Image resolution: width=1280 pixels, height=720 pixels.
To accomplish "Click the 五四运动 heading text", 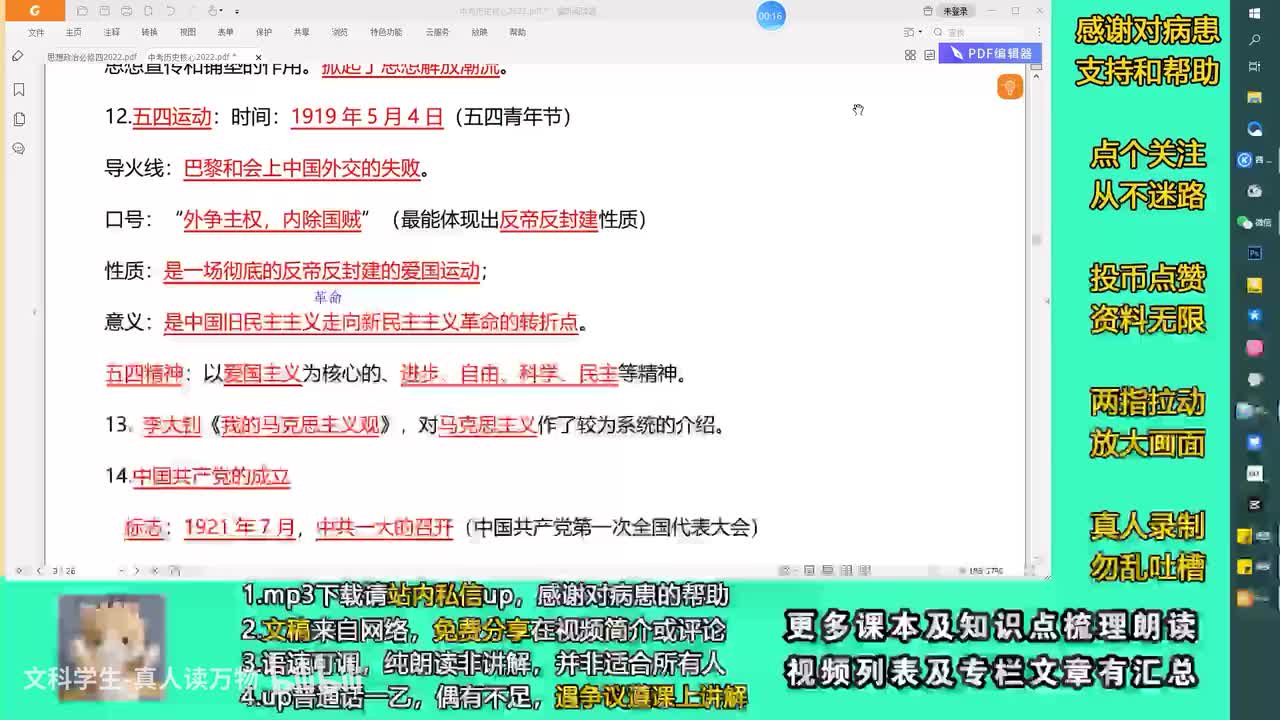I will point(172,117).
